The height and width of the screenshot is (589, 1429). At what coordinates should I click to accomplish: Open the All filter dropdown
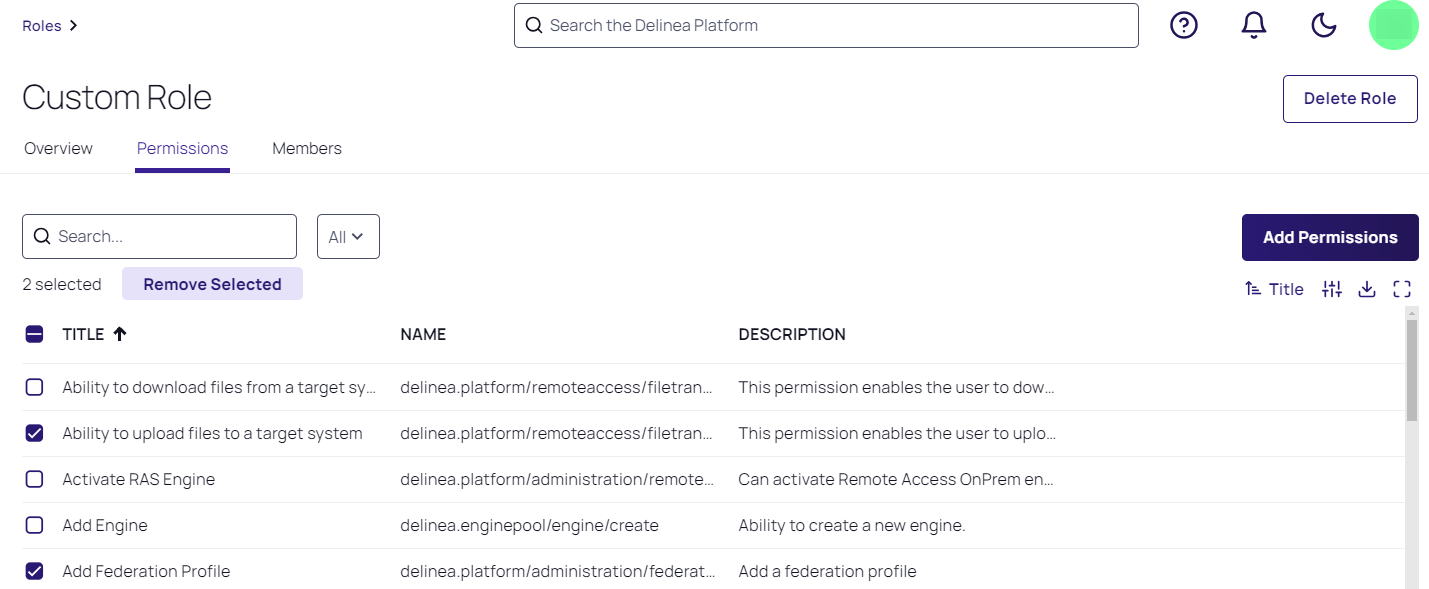pyautogui.click(x=348, y=237)
